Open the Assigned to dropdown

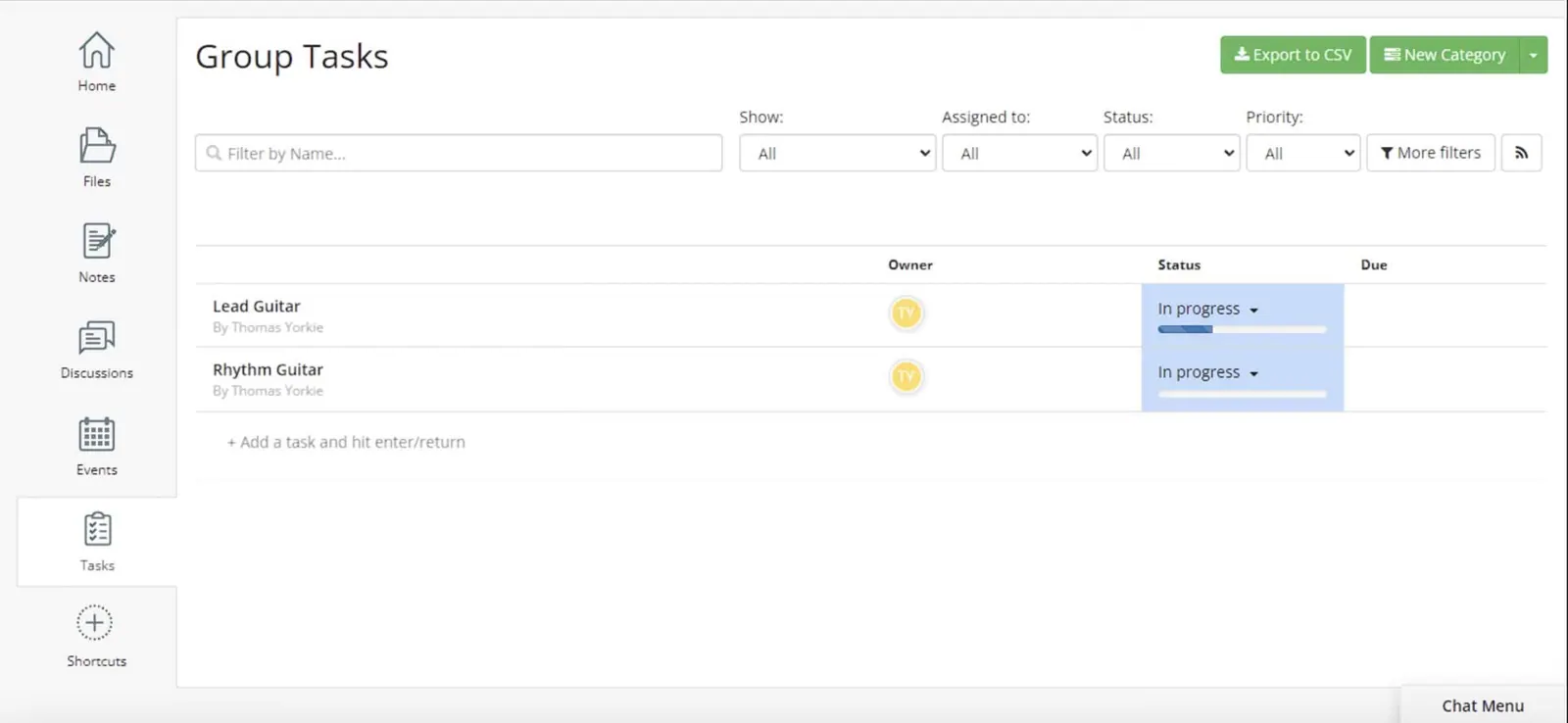(x=1019, y=153)
